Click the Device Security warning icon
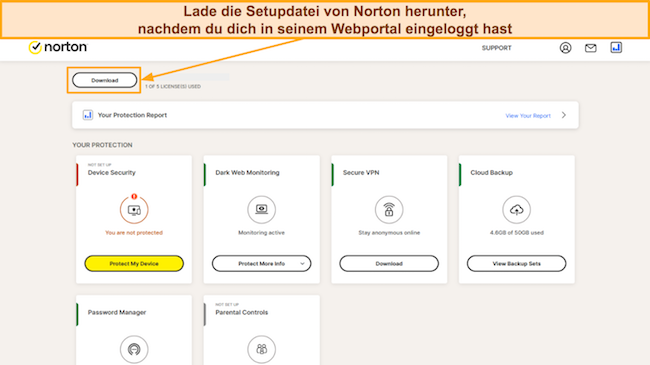 (x=134, y=209)
